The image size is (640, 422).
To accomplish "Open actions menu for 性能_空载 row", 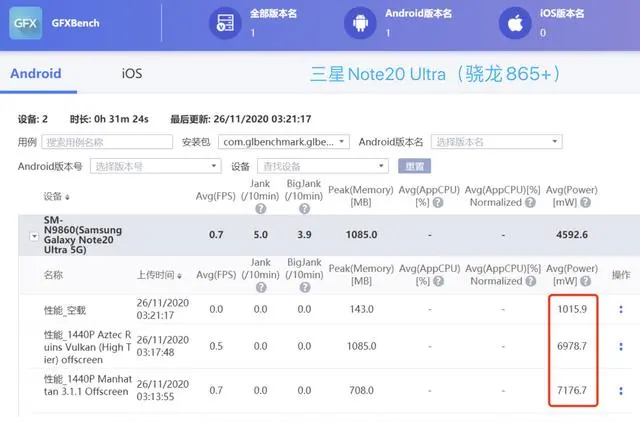I will pyautogui.click(x=621, y=309).
